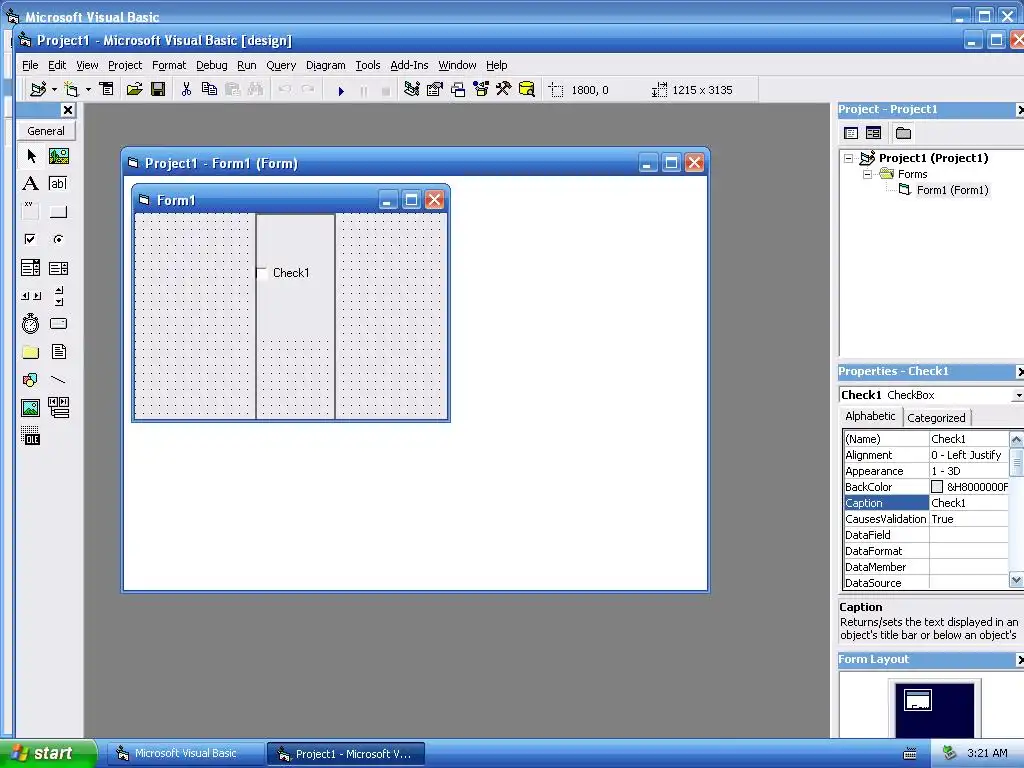Click the form thumbnail in Form Layout
The image size is (1024, 768).
(x=918, y=700)
